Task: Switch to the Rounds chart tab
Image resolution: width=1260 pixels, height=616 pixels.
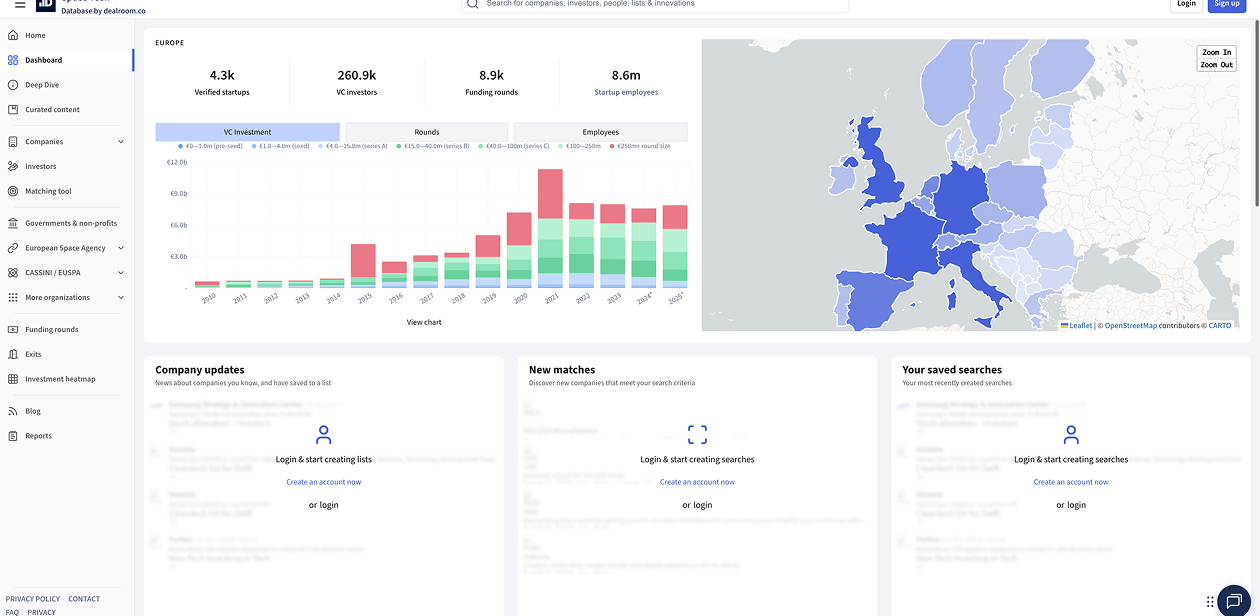Action: (x=427, y=132)
